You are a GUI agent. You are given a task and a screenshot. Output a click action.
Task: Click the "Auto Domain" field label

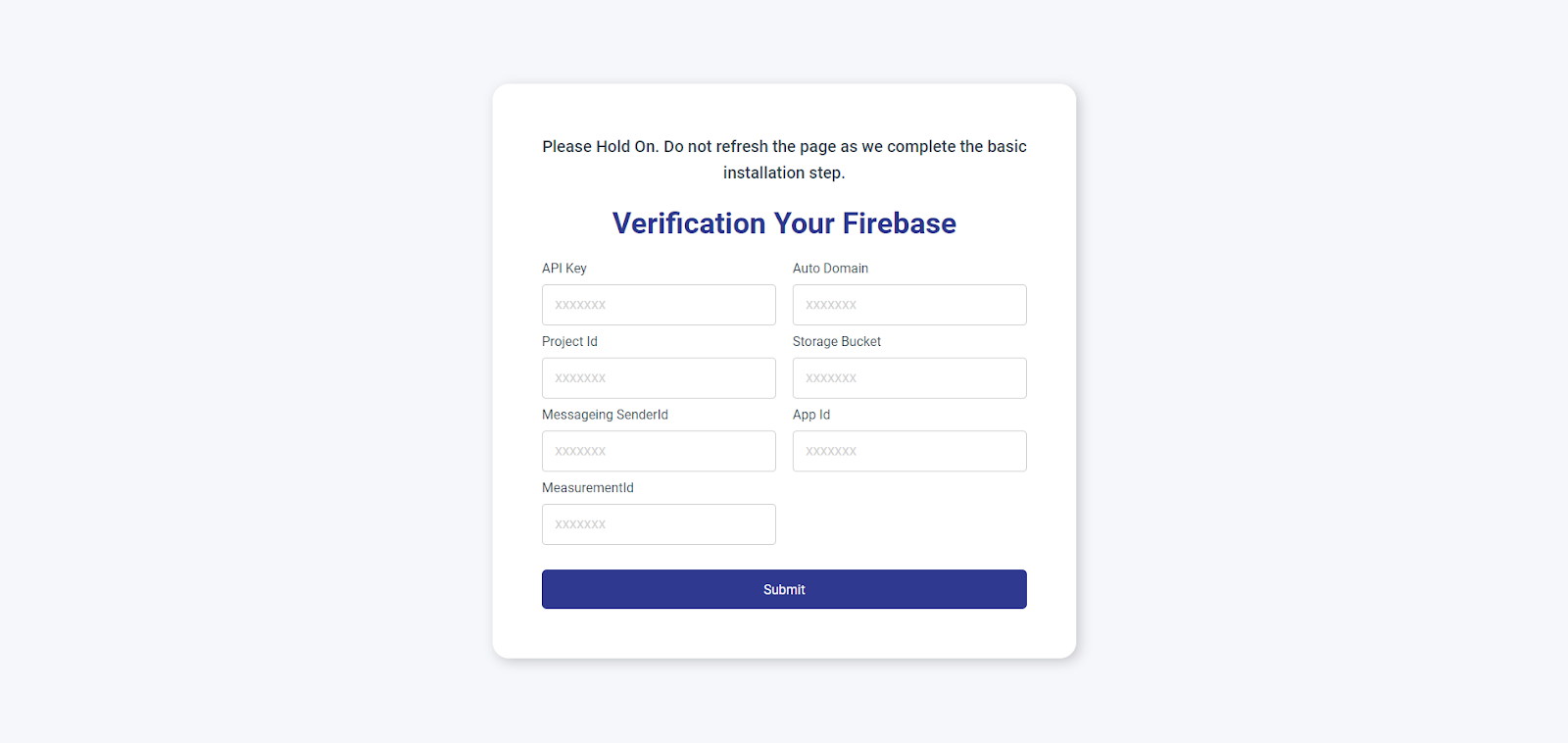tap(830, 269)
